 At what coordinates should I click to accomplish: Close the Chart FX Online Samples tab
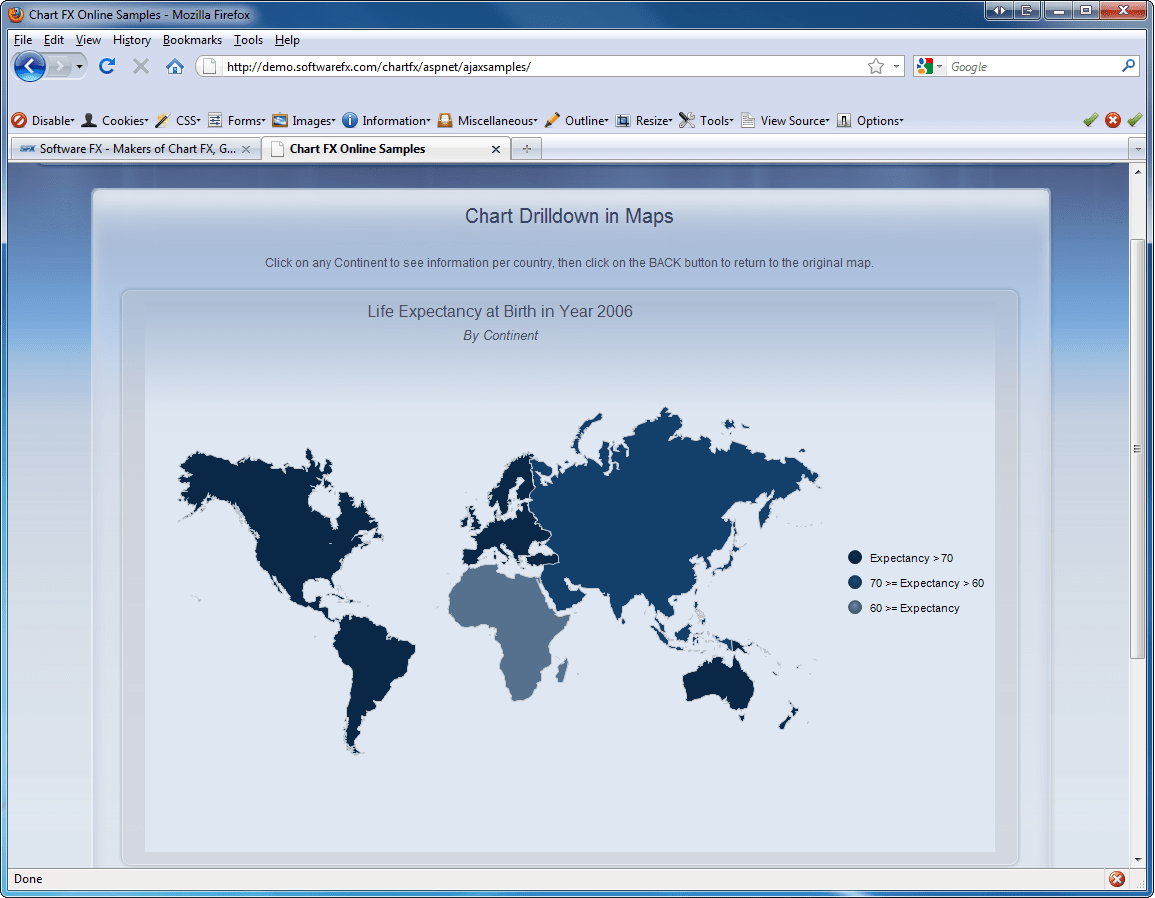coord(496,149)
